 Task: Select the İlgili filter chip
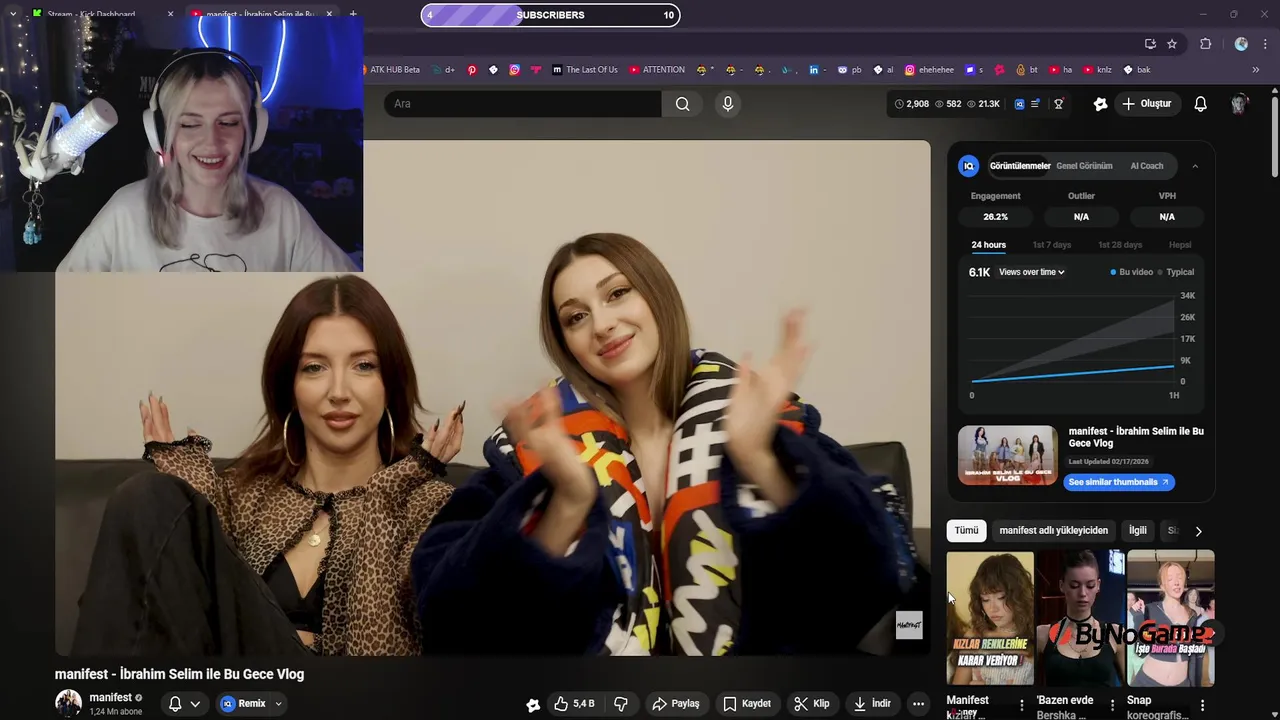[1138, 531]
